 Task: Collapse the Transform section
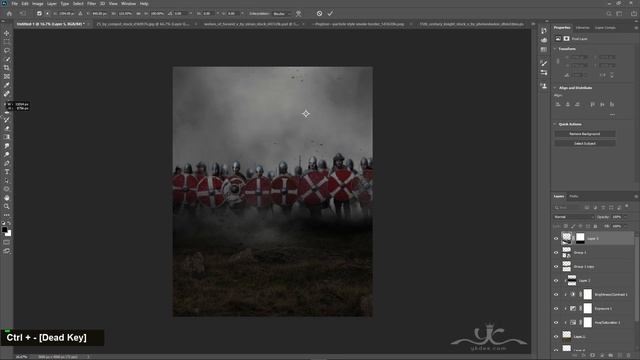(555, 49)
